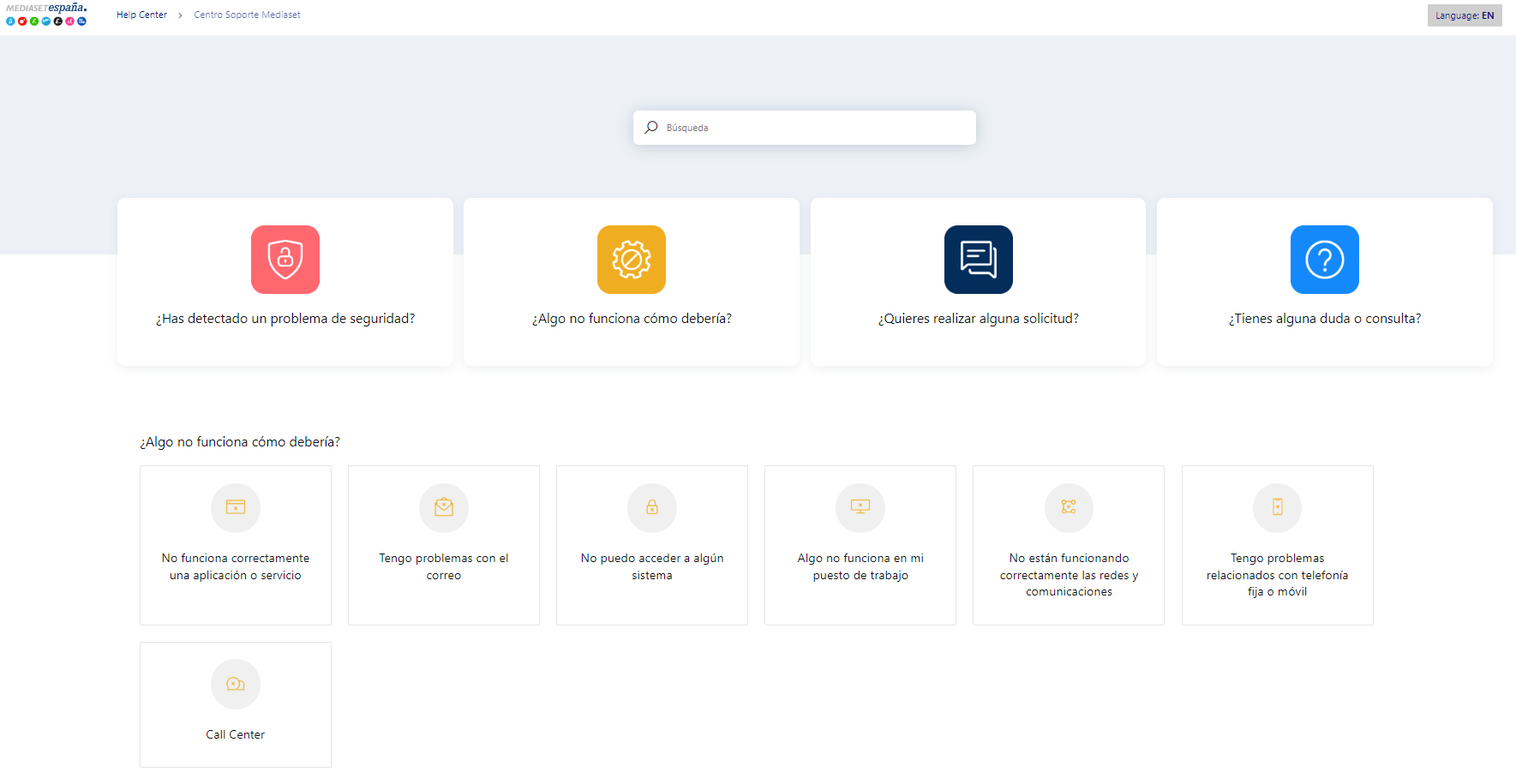Open Centro Soporte Mediaset breadcrumb link
Viewport: 1516px width, 784px height.
pos(247,15)
